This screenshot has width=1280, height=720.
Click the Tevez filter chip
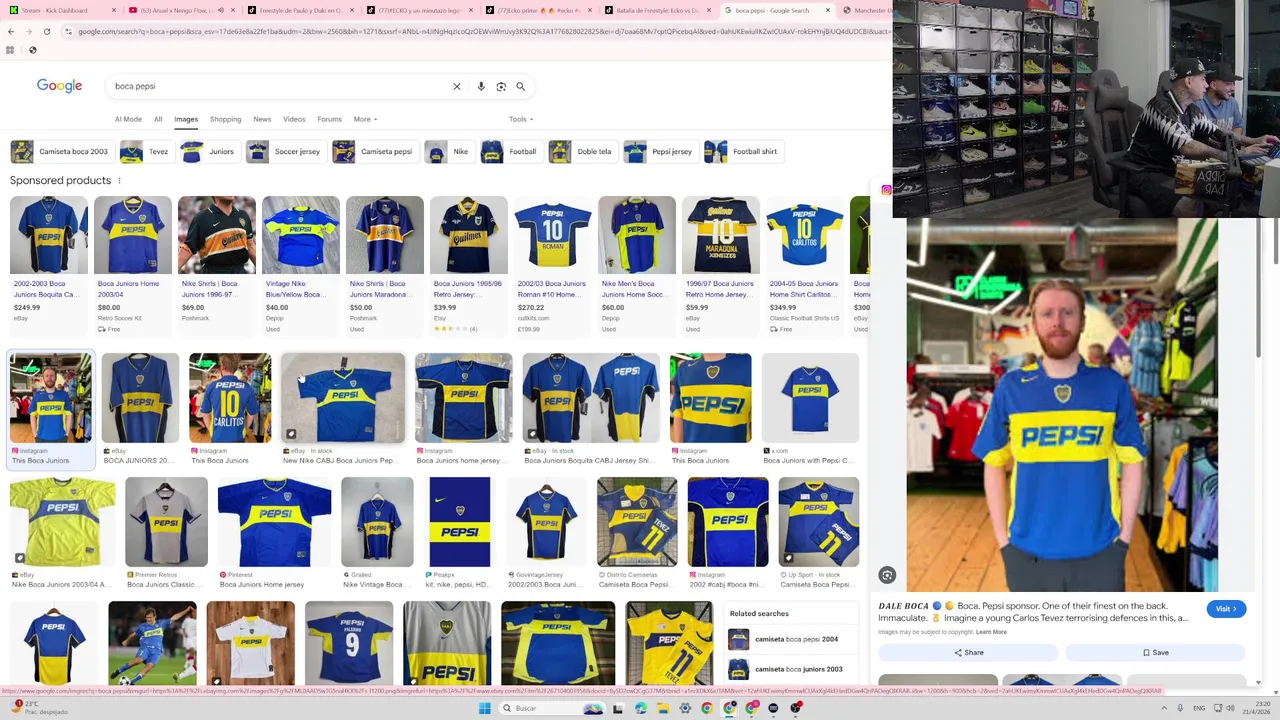146,152
